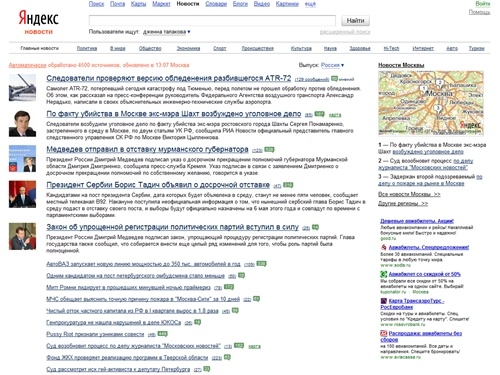Open comments bubble for МЧС Москва-Сити headline
Viewport: 500px width, 375px height.
tap(256, 299)
